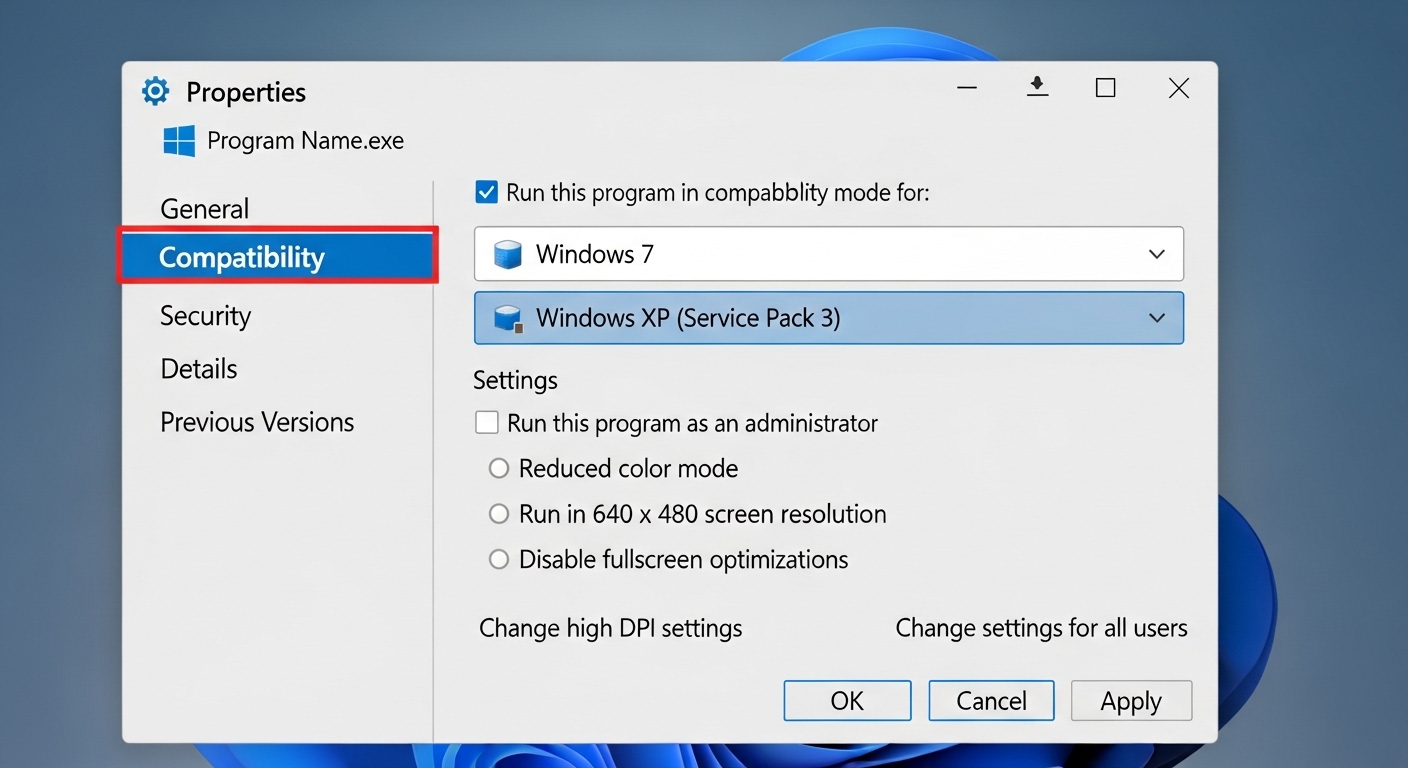Click the download icon in the title bar
The image size is (1408, 768).
1037,87
